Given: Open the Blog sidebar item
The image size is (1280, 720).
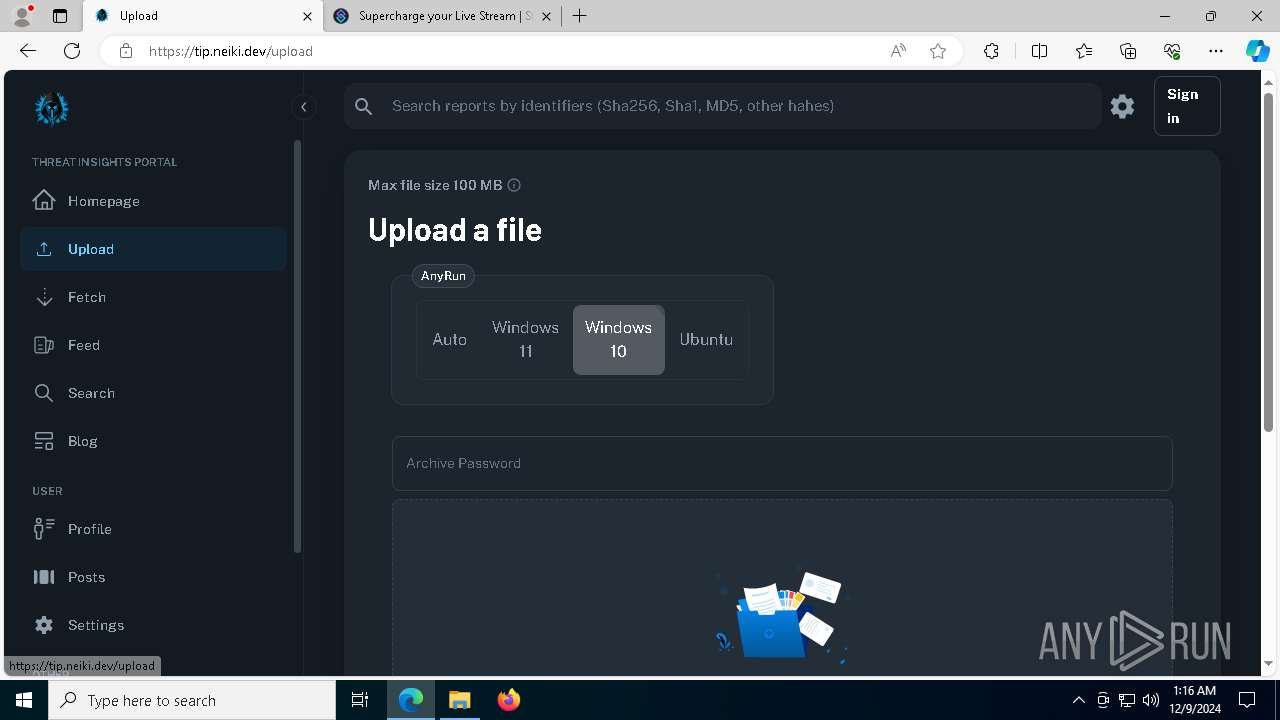Looking at the screenshot, I should (x=153, y=441).
